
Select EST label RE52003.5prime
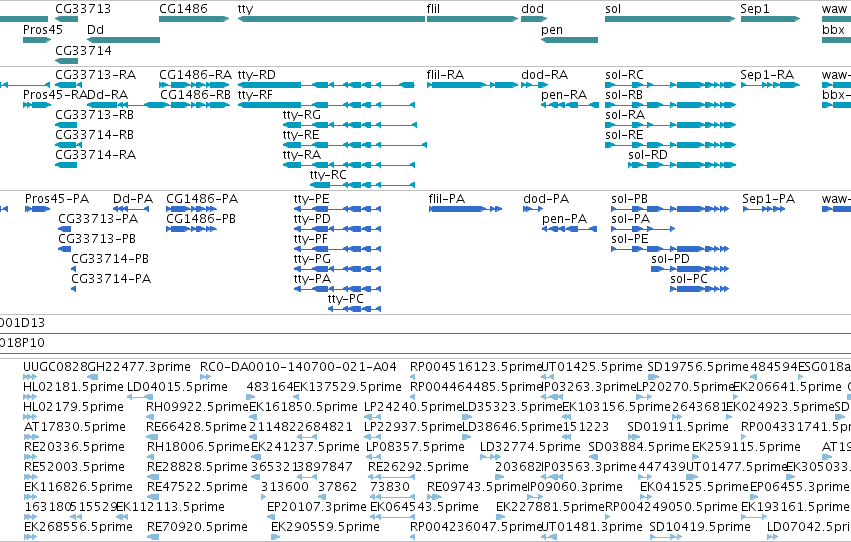pyautogui.click(x=74, y=467)
